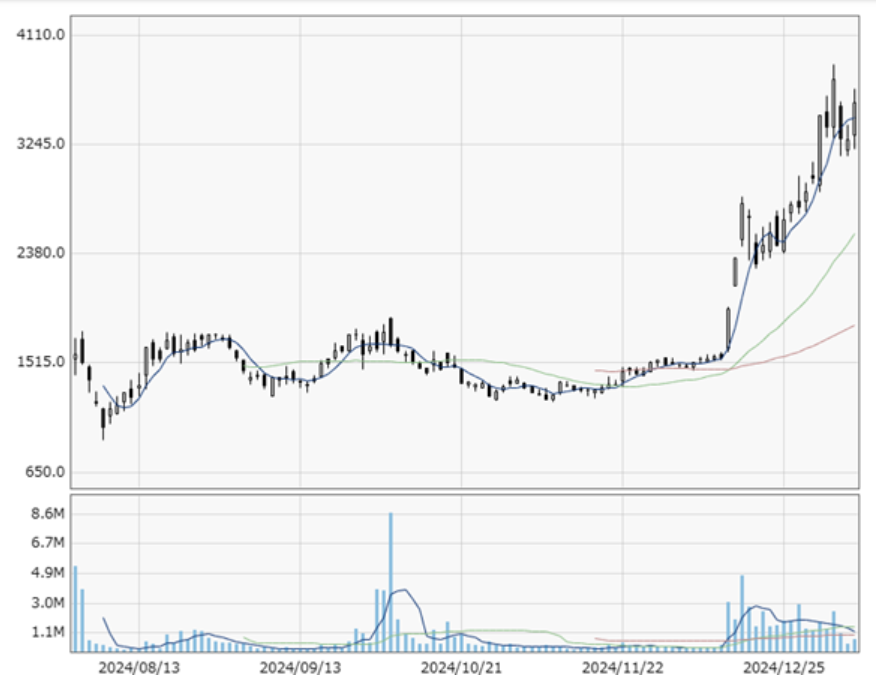Click the 2380.0 price axis label
This screenshot has width=876, height=689.
click(41, 253)
